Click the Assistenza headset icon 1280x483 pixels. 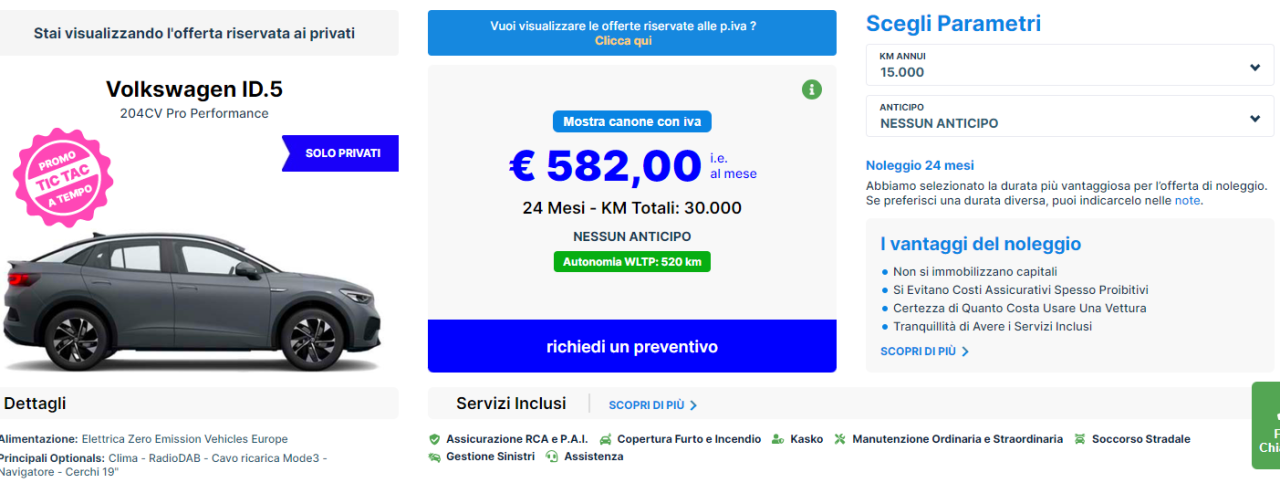tap(552, 457)
